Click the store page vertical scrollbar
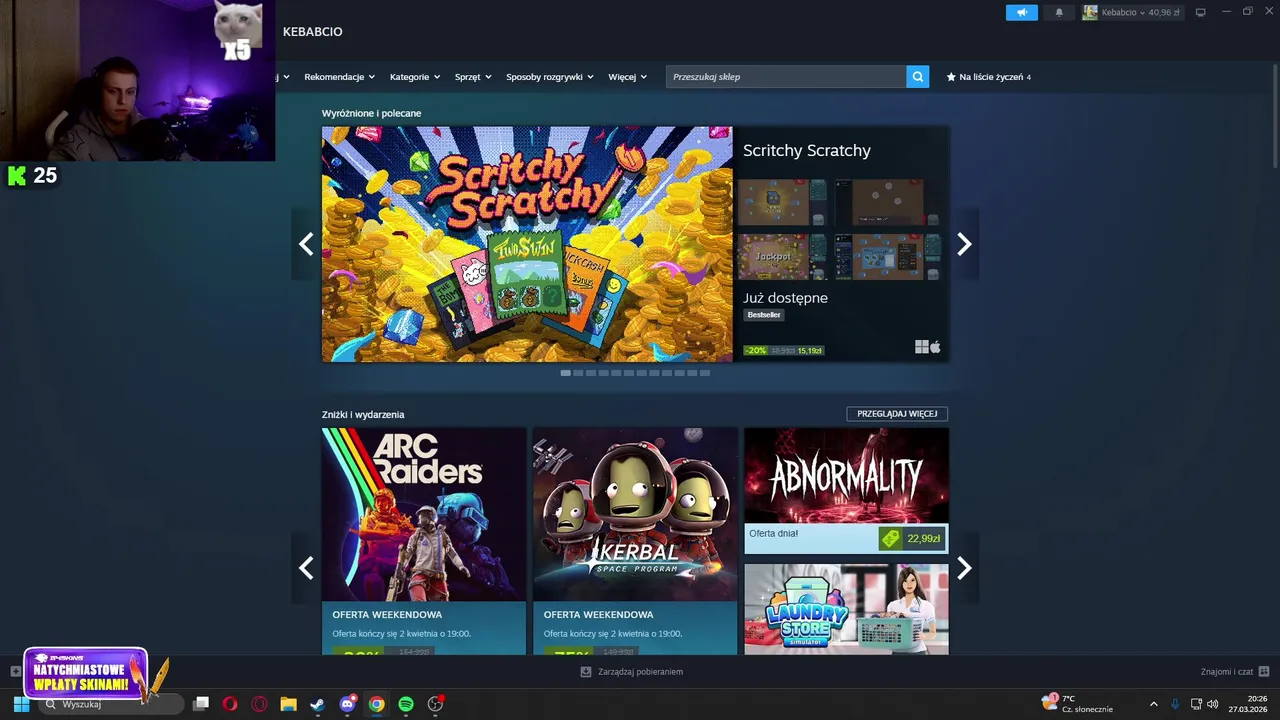Screen dimensions: 1280x720 (1274, 115)
